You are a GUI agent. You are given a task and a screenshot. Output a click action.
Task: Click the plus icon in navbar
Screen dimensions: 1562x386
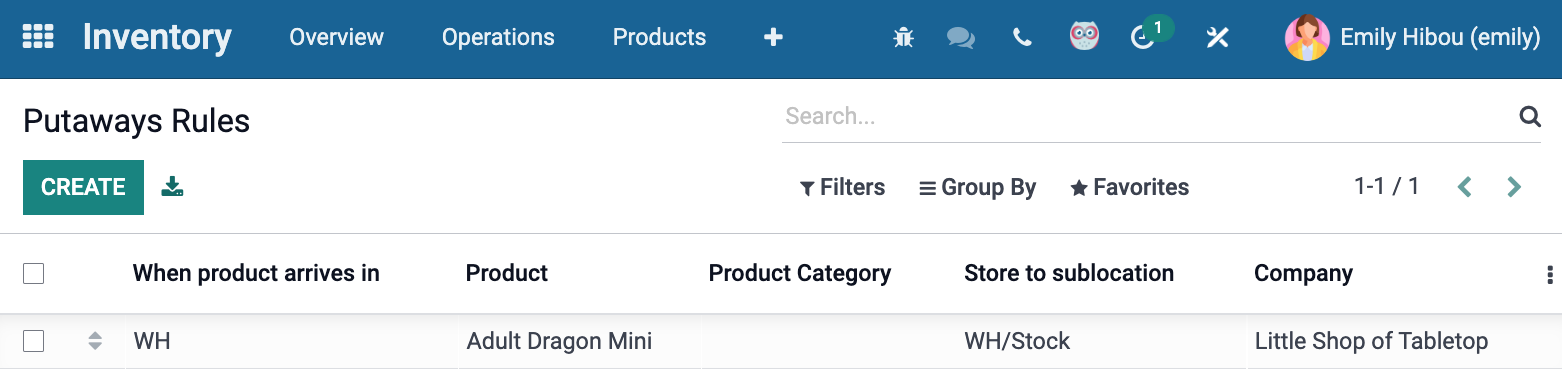pos(773,38)
